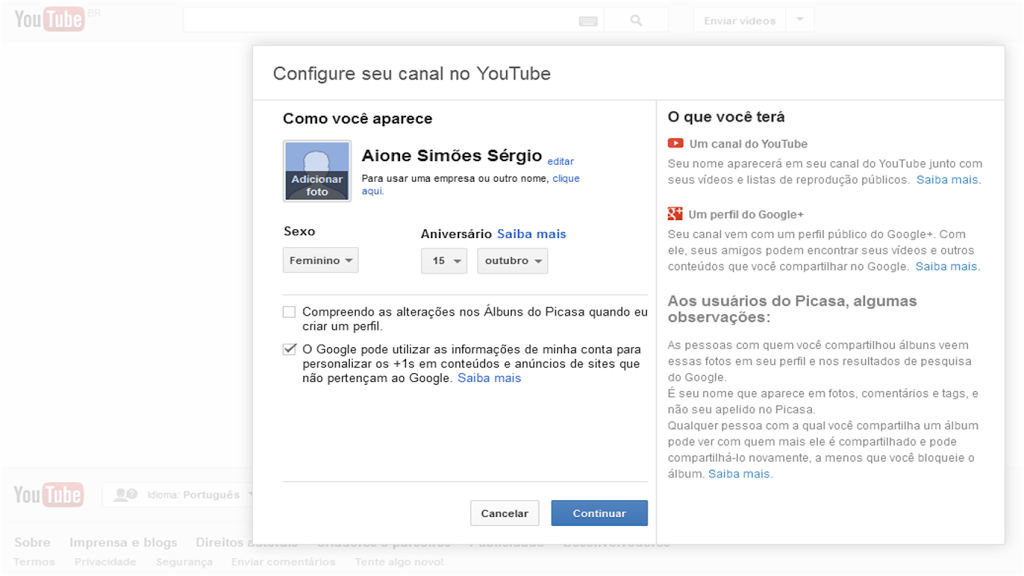This screenshot has width=1024, height=576.
Task: Uncheck the Google +1 personalization checkbox
Action: 289,349
